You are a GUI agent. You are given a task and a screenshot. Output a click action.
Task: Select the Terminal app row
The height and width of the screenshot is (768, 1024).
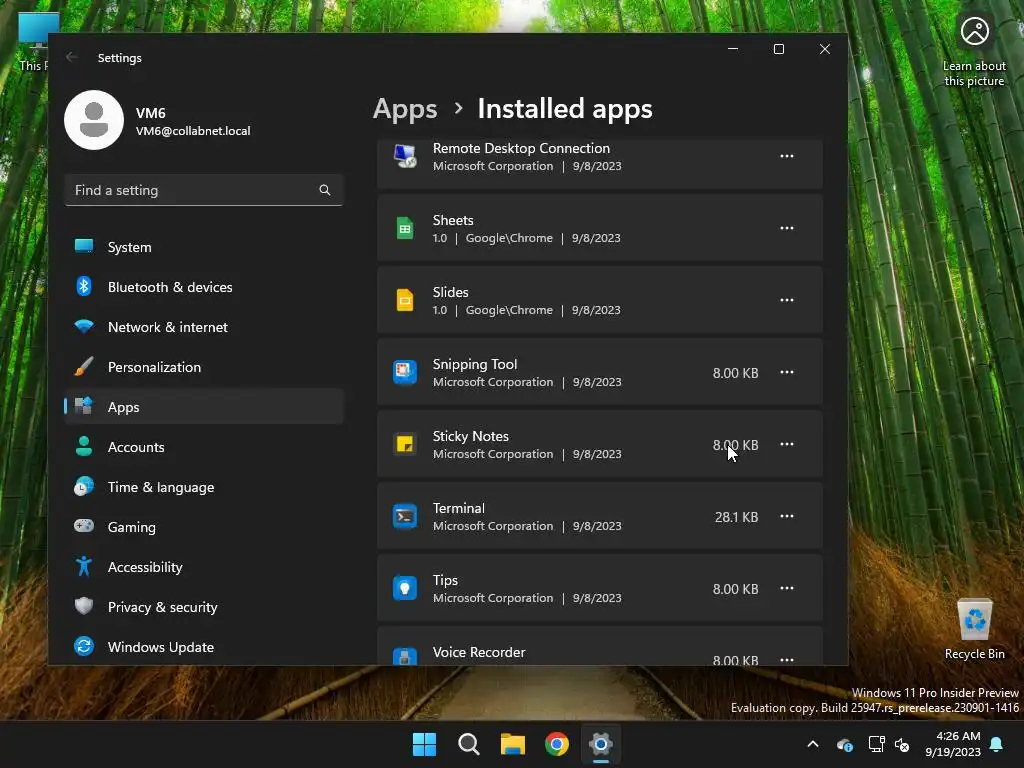(600, 516)
